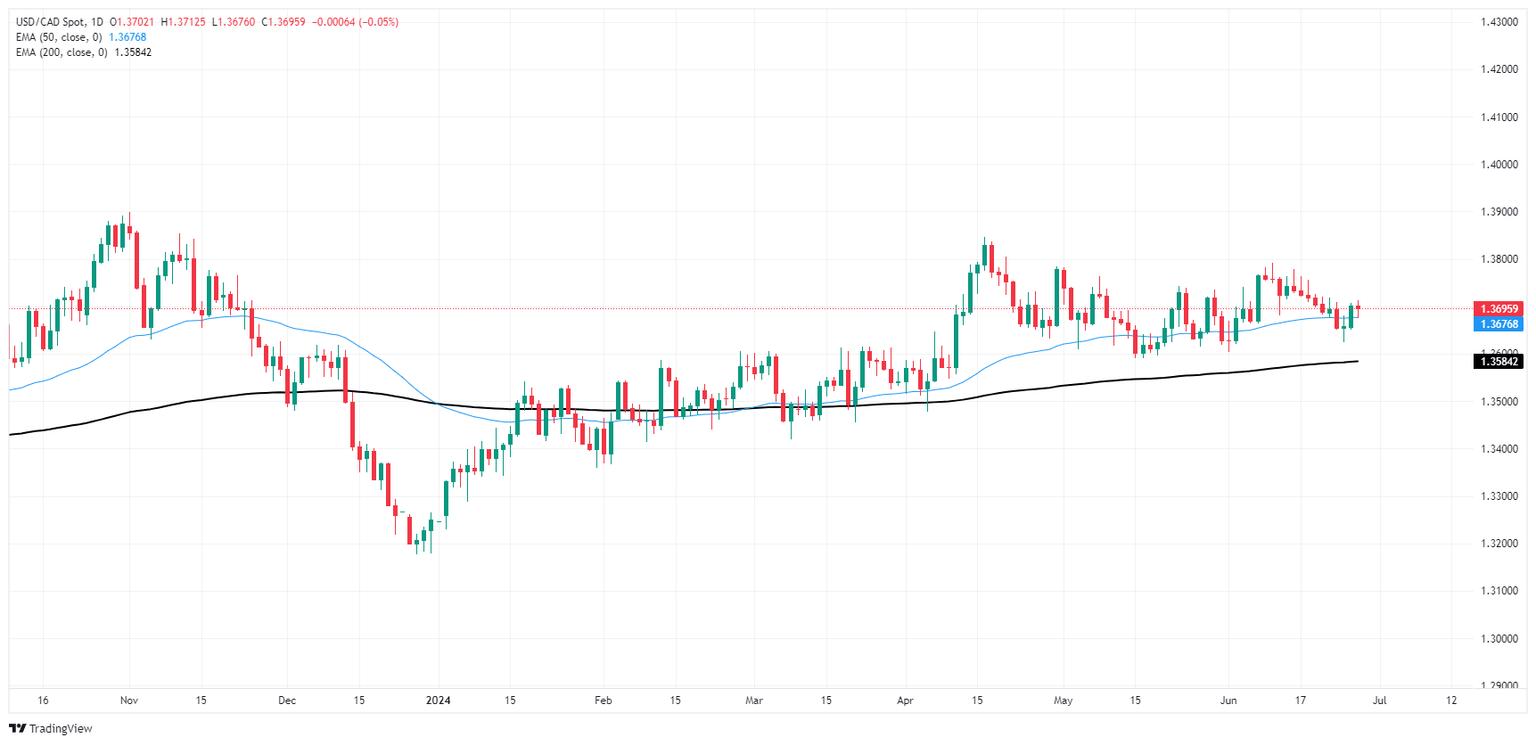
Task: Select the Apr label on time axis
Action: (x=906, y=701)
